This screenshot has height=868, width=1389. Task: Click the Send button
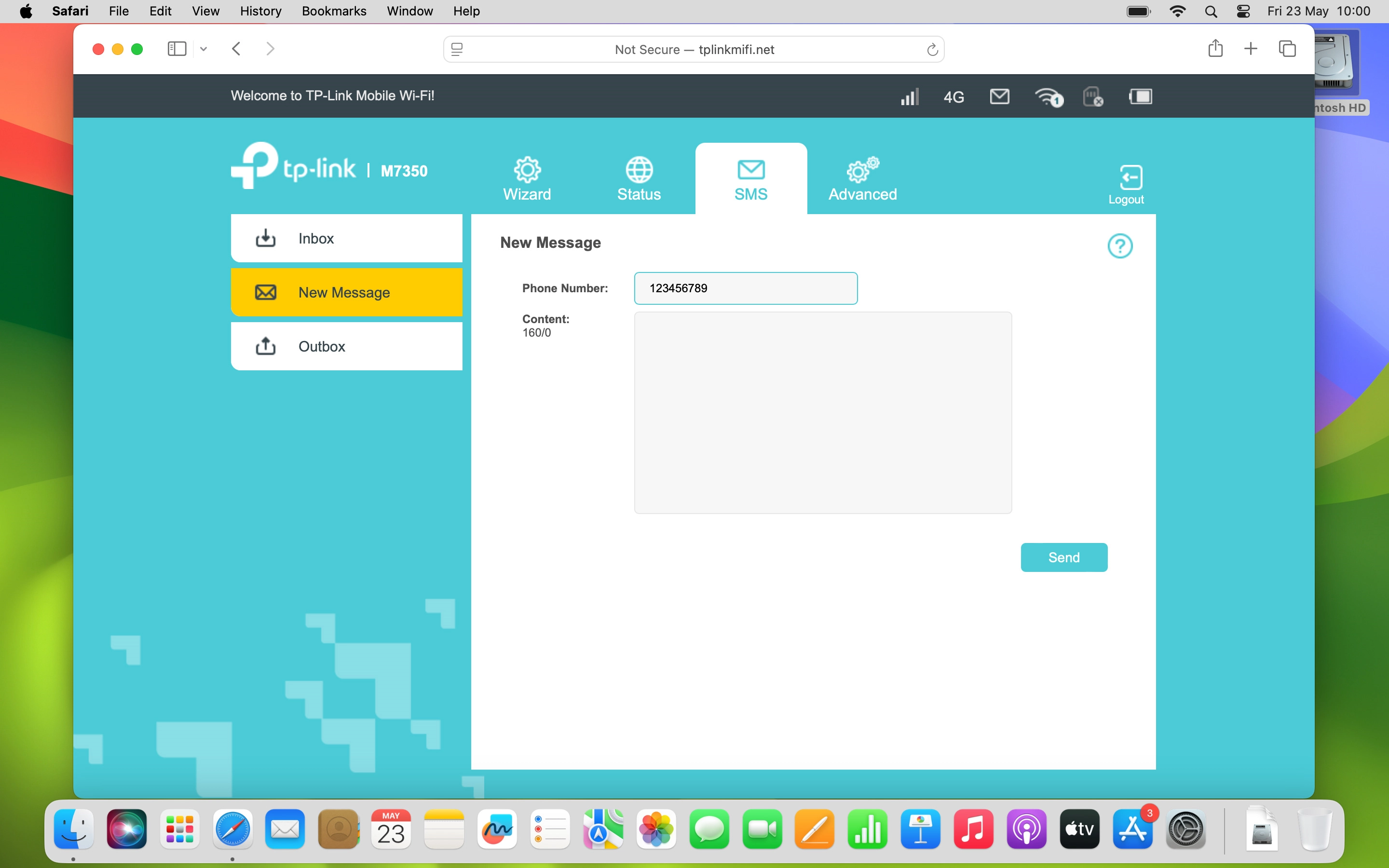(x=1063, y=557)
